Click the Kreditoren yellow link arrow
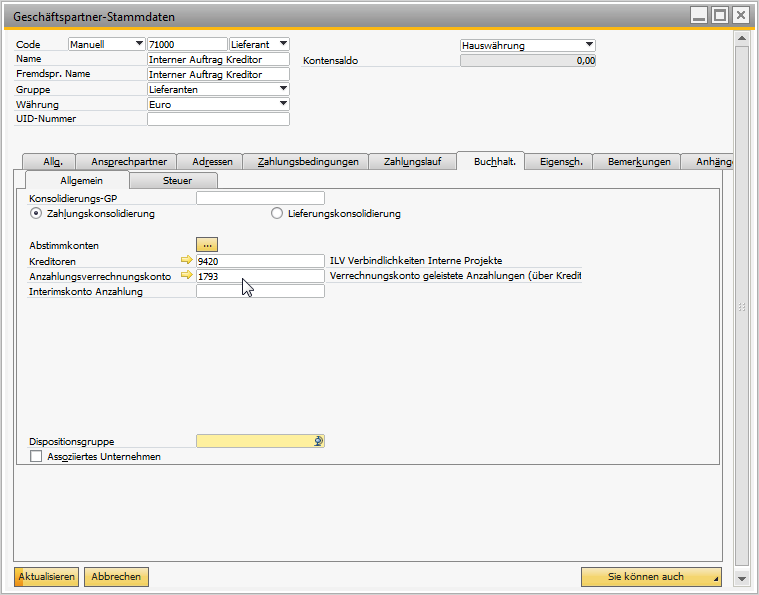 [x=186, y=260]
